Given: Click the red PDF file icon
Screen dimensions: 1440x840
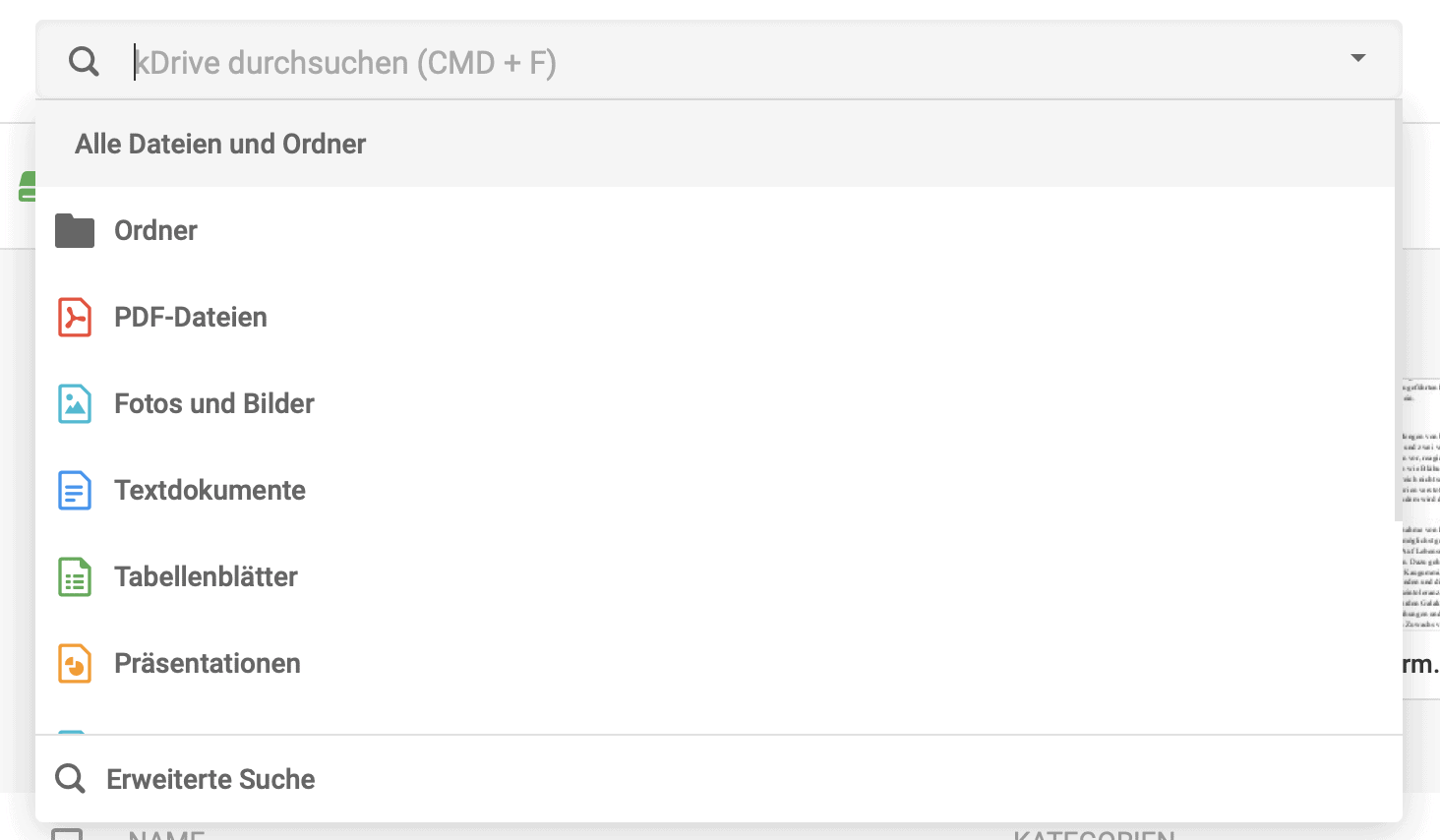Looking at the screenshot, I should 75,318.
